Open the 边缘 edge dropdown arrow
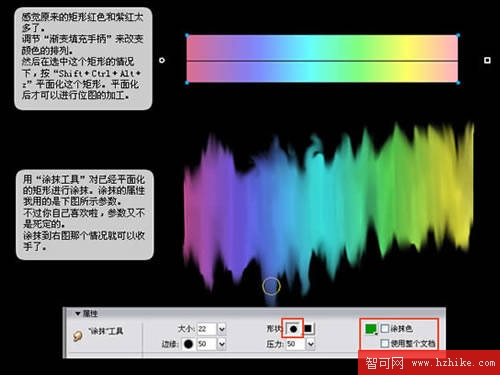 click(222, 344)
